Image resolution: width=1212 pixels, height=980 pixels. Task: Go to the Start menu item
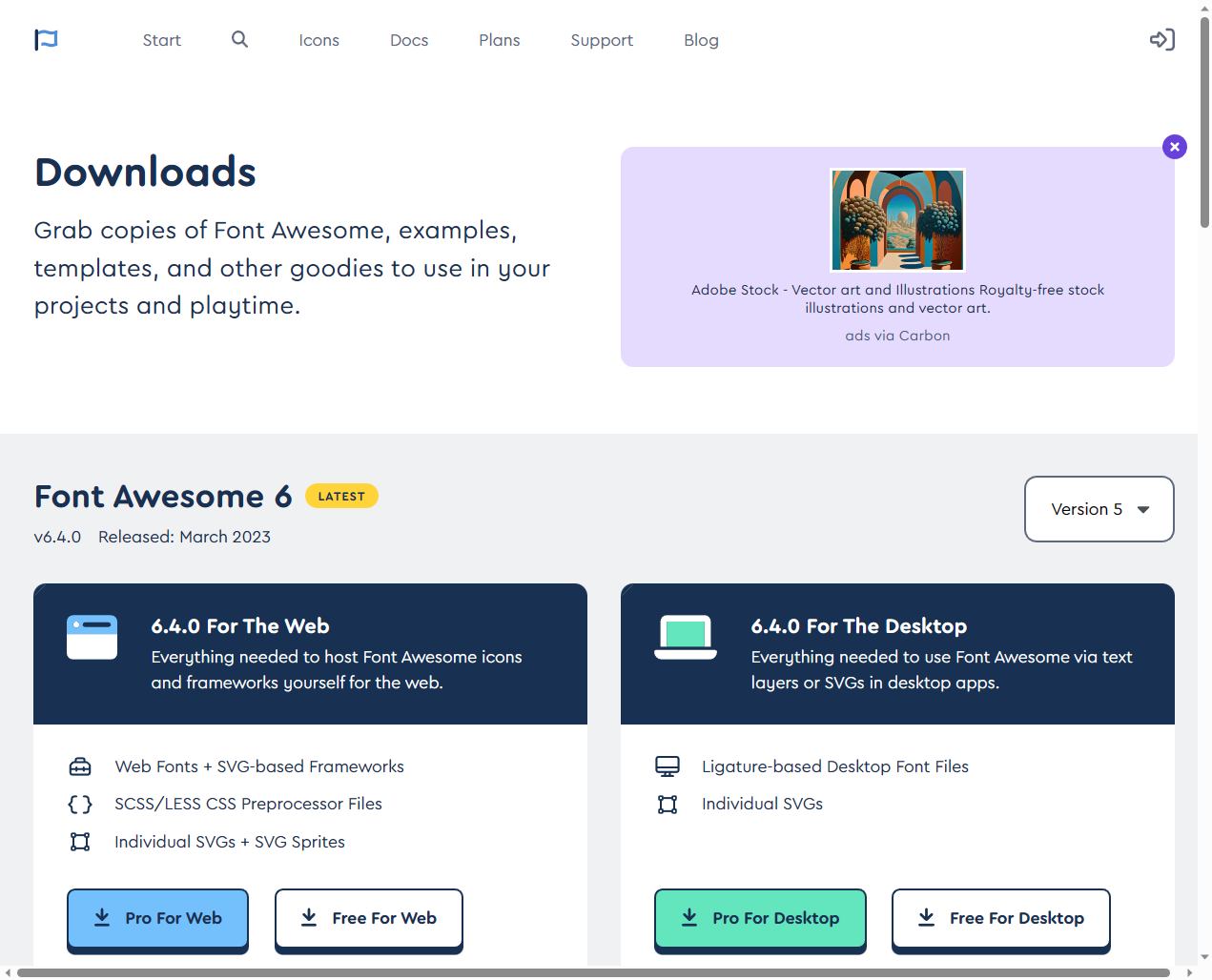(162, 40)
